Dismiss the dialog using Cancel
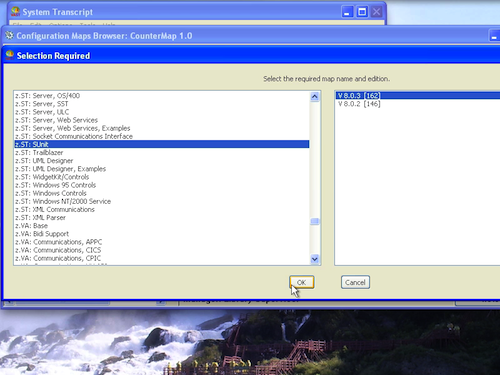The width and height of the screenshot is (500, 375). click(355, 282)
